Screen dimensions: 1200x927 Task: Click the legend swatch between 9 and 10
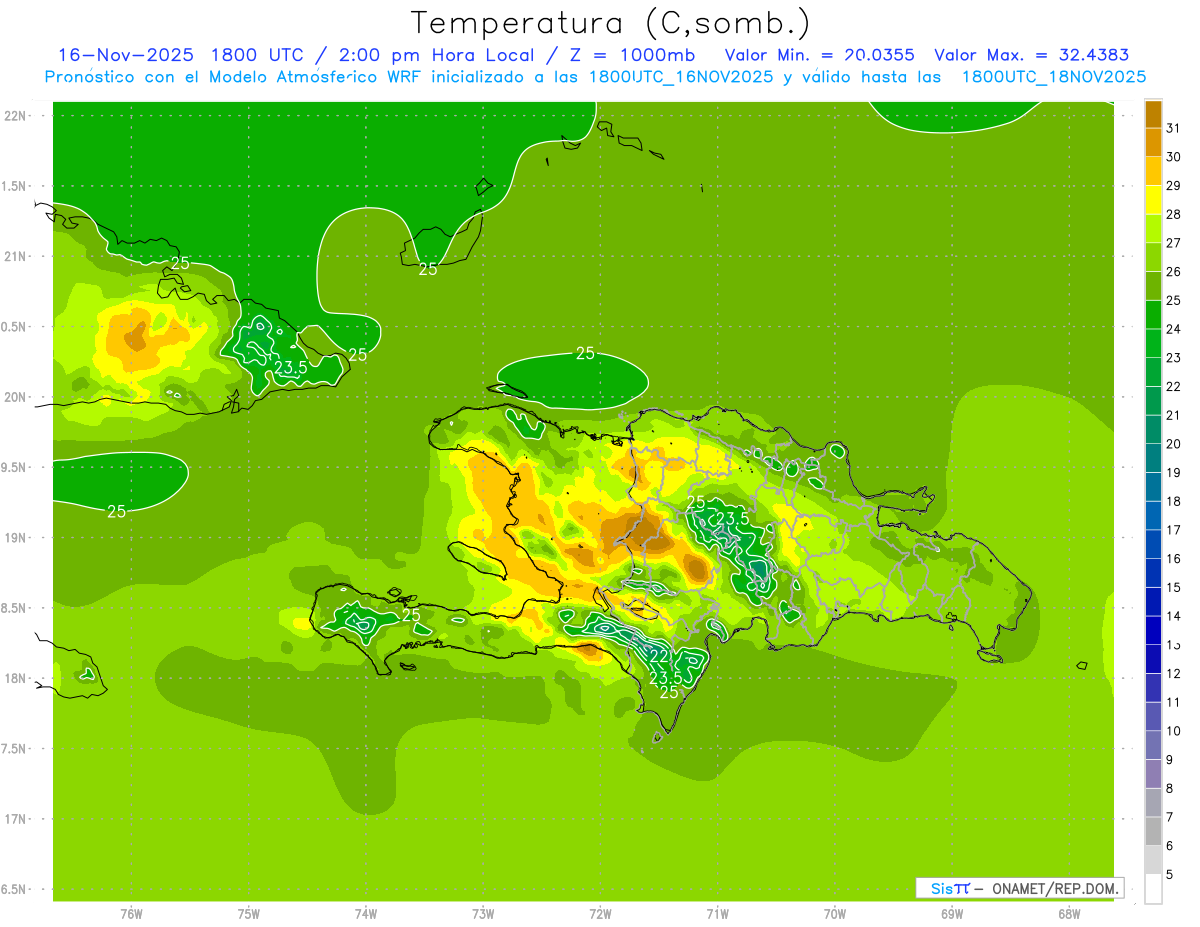[1153, 746]
